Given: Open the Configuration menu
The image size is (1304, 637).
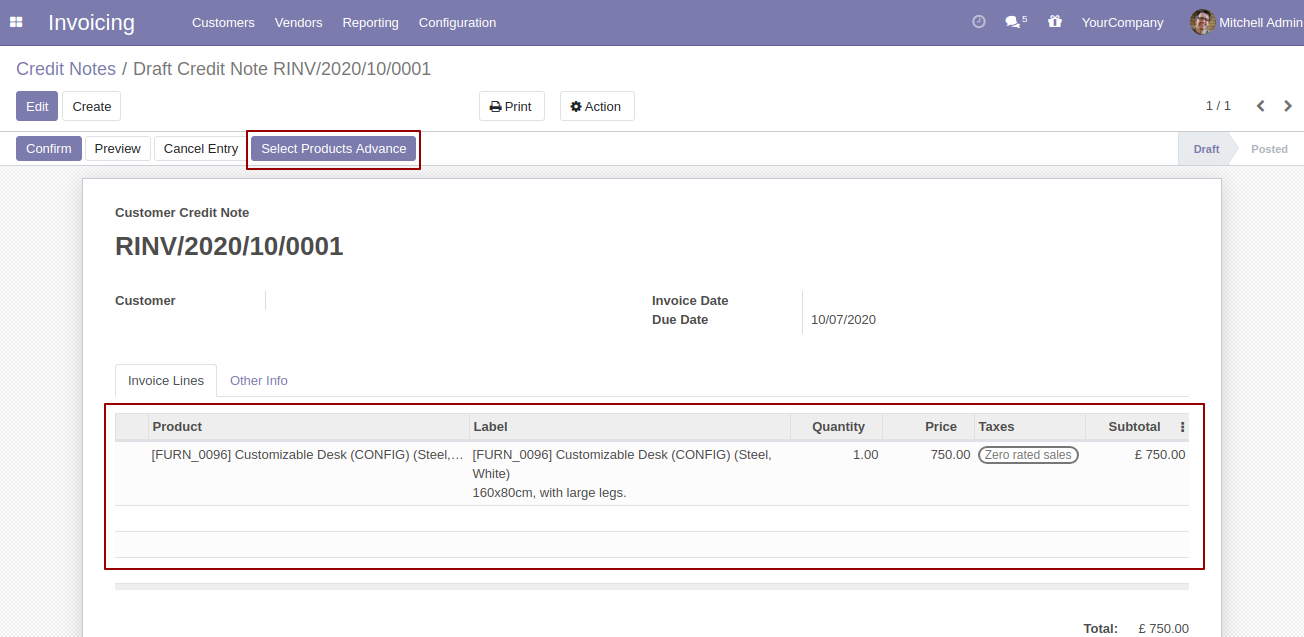Looking at the screenshot, I should 457,22.
